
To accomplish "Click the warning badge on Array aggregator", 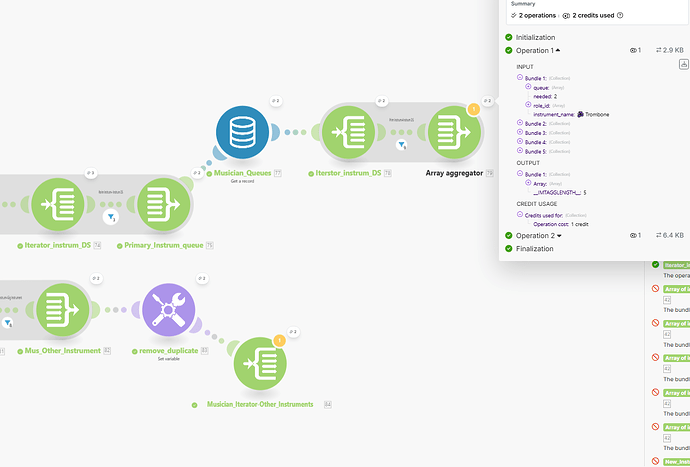I will pos(473,109).
